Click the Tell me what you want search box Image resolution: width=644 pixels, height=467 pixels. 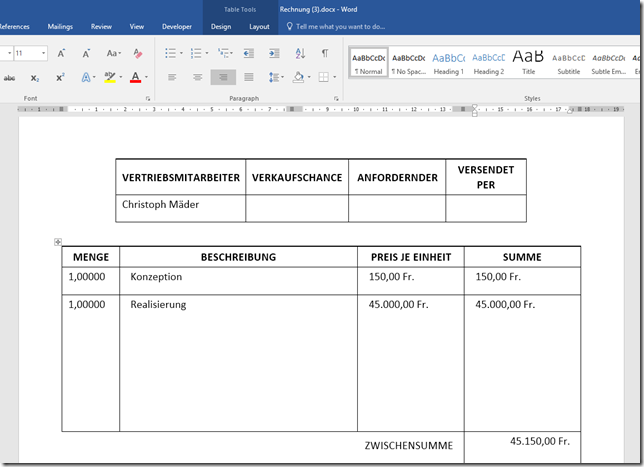point(340,27)
